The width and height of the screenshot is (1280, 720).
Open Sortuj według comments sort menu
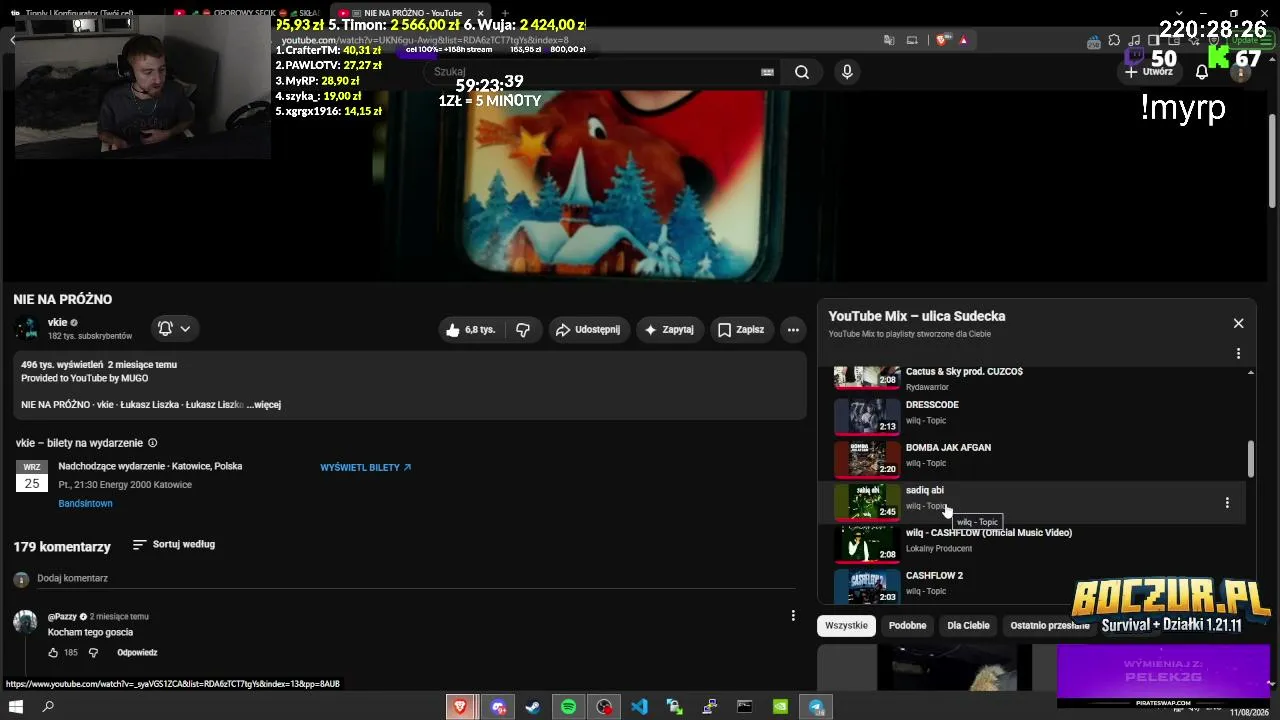click(174, 545)
